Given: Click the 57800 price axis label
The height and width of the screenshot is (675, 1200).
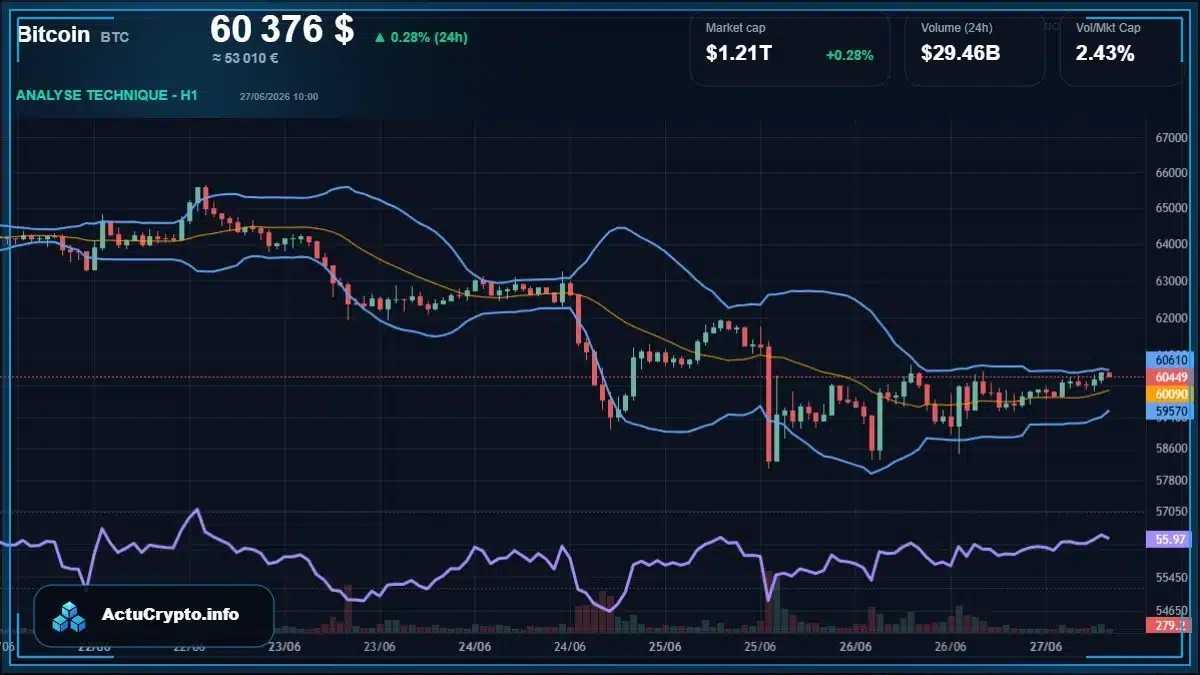Looking at the screenshot, I should pyautogui.click(x=1171, y=481).
